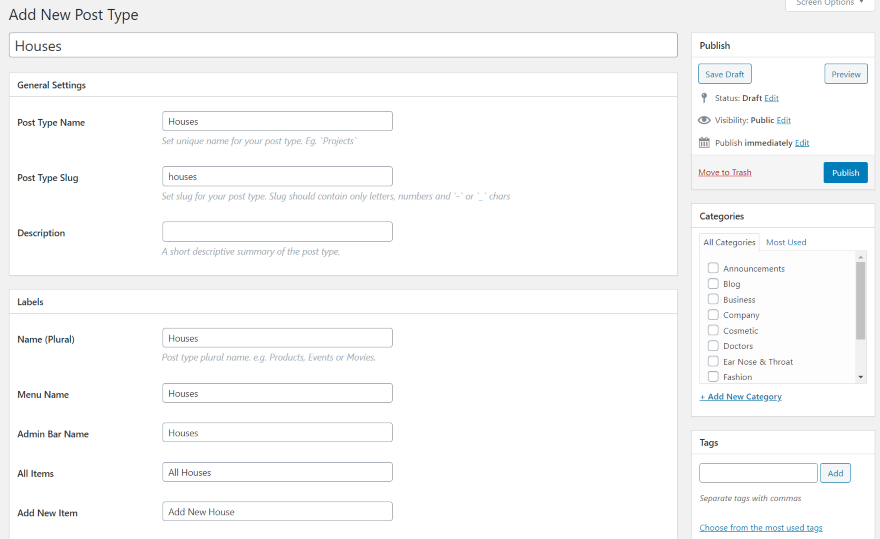Click the status pin icon
Image resolution: width=880 pixels, height=539 pixels.
pyautogui.click(x=704, y=98)
